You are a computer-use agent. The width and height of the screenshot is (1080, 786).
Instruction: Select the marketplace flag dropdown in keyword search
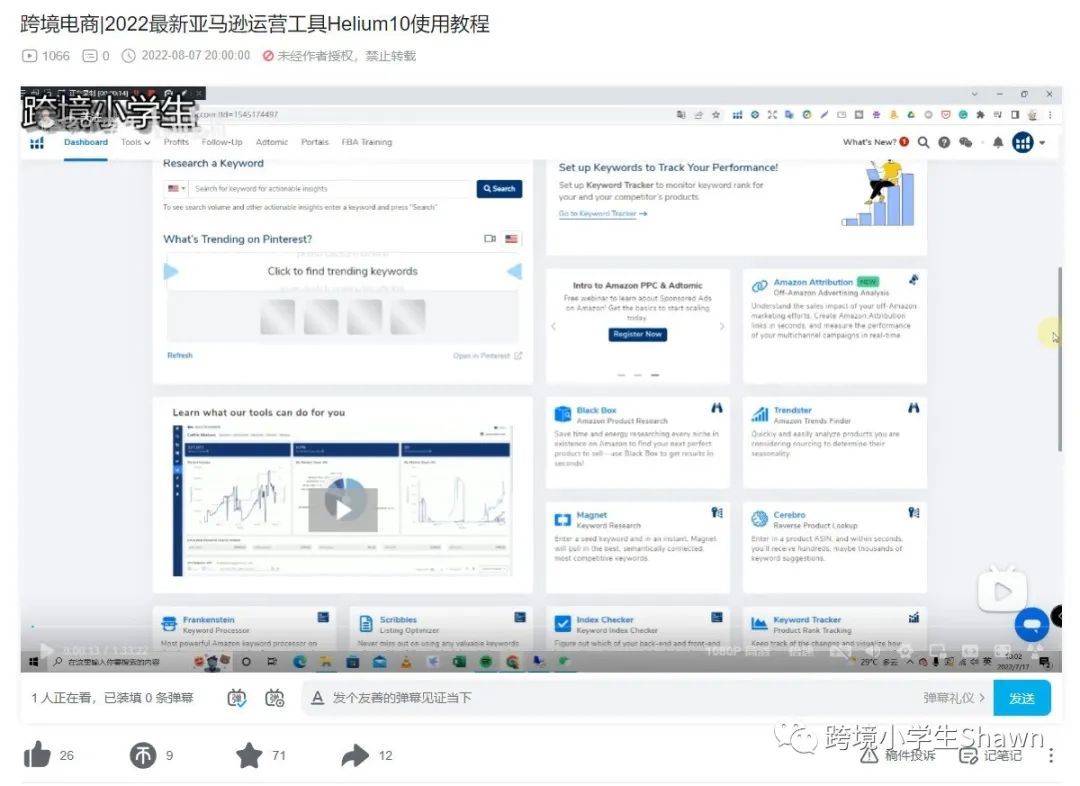pos(176,188)
